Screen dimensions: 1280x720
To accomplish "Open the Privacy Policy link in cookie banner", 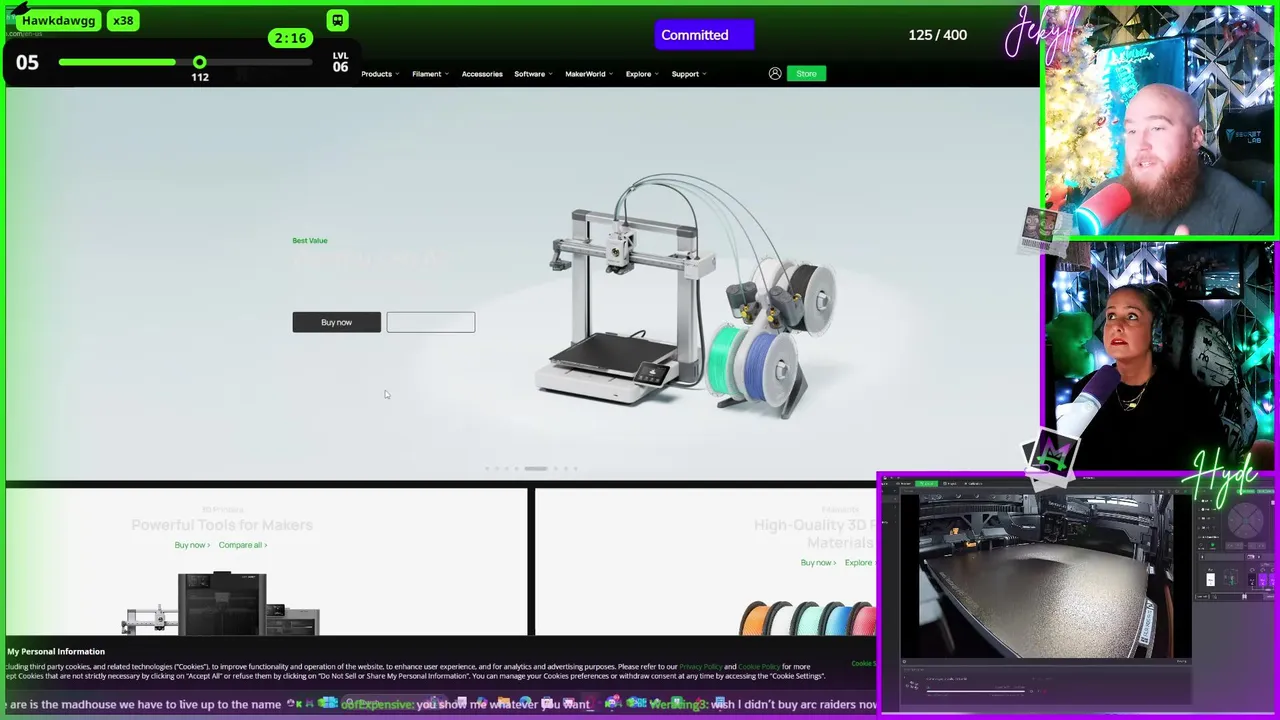I will [x=700, y=667].
